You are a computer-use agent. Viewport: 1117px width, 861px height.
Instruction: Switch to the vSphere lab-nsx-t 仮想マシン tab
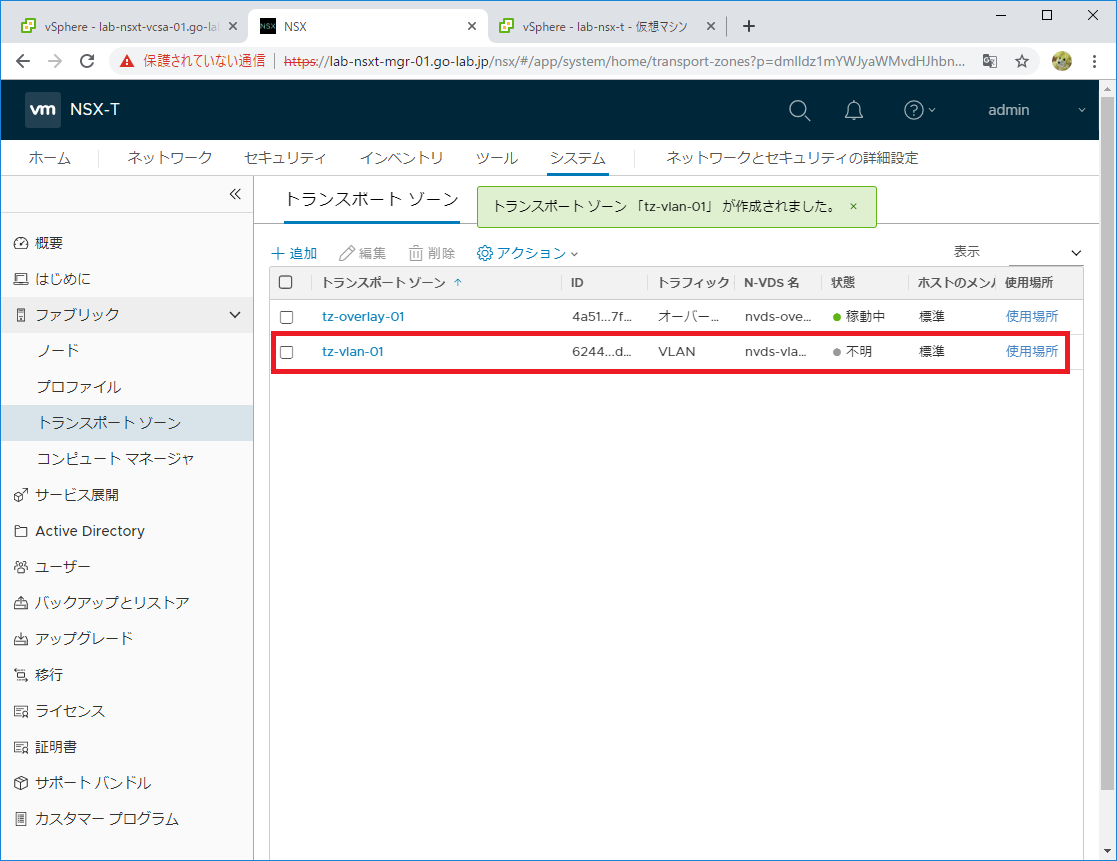click(x=606, y=26)
